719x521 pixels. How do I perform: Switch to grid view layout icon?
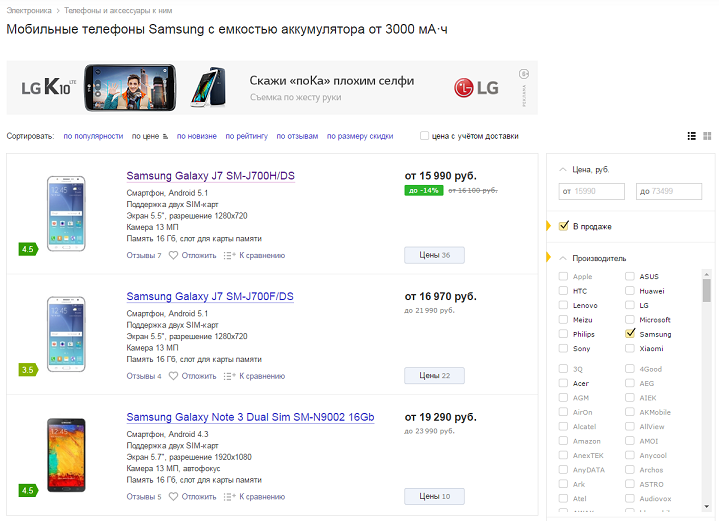(707, 136)
